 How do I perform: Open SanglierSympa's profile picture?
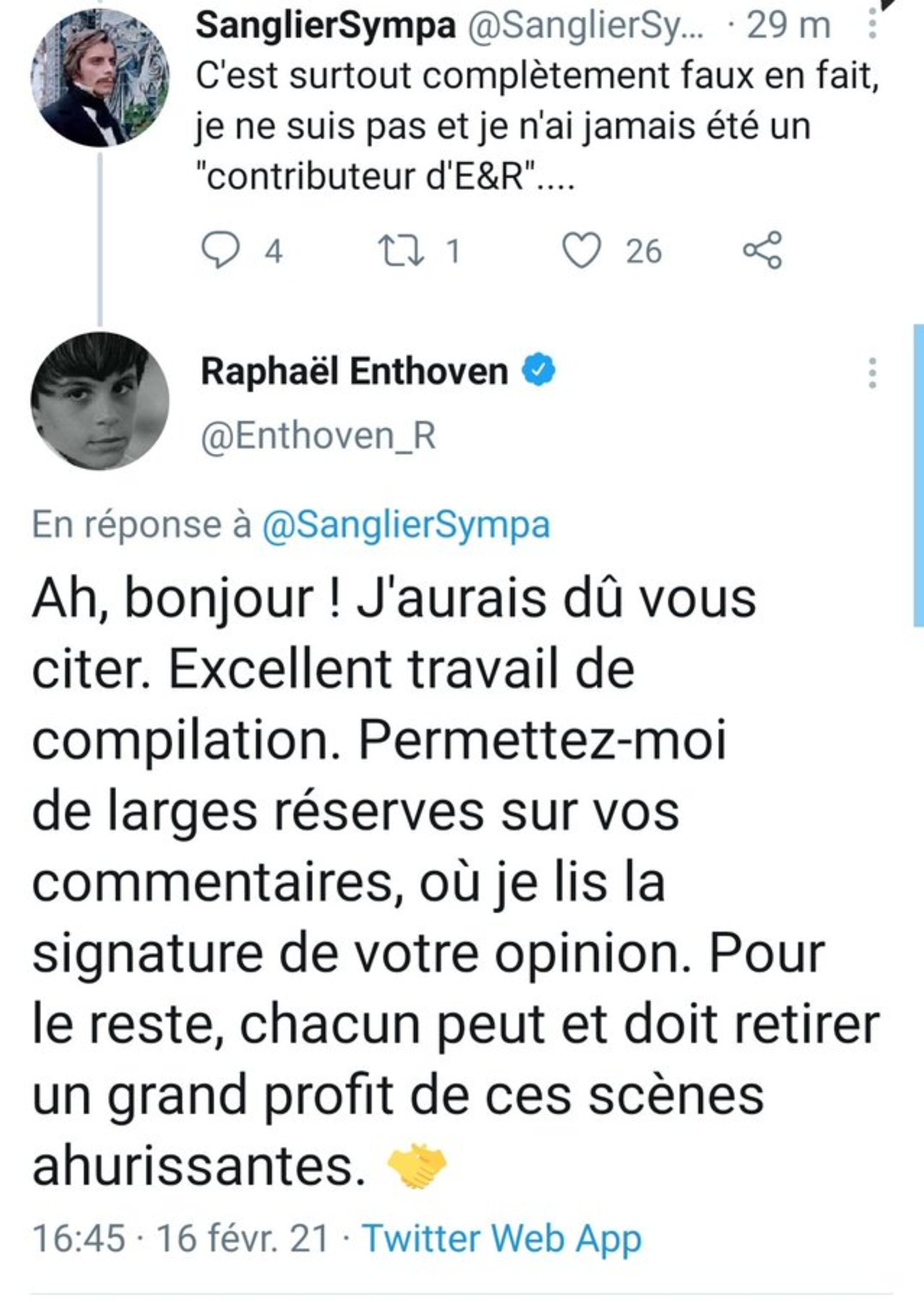100,78
